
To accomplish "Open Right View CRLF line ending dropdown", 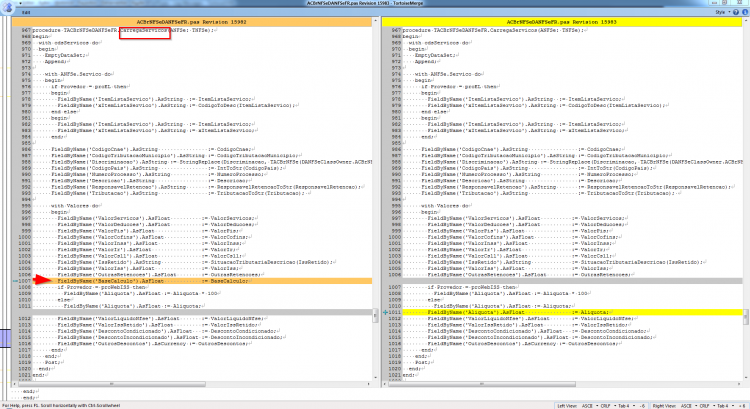I will (706, 406).
